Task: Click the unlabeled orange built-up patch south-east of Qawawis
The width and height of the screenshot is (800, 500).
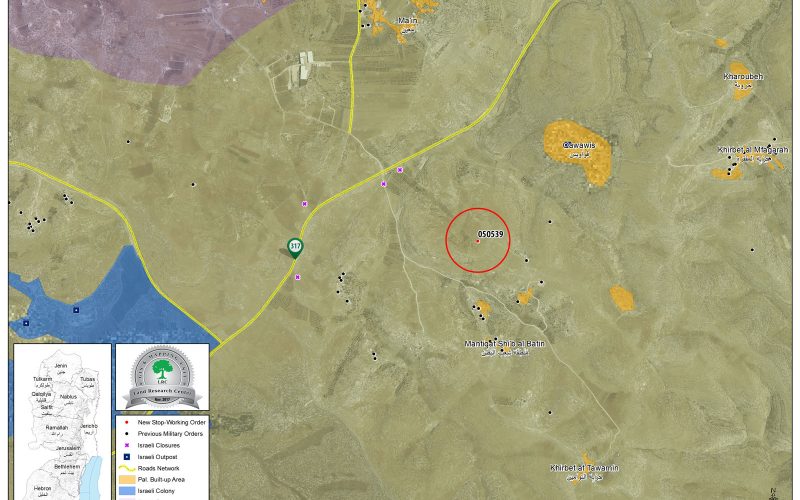Action: click(621, 298)
